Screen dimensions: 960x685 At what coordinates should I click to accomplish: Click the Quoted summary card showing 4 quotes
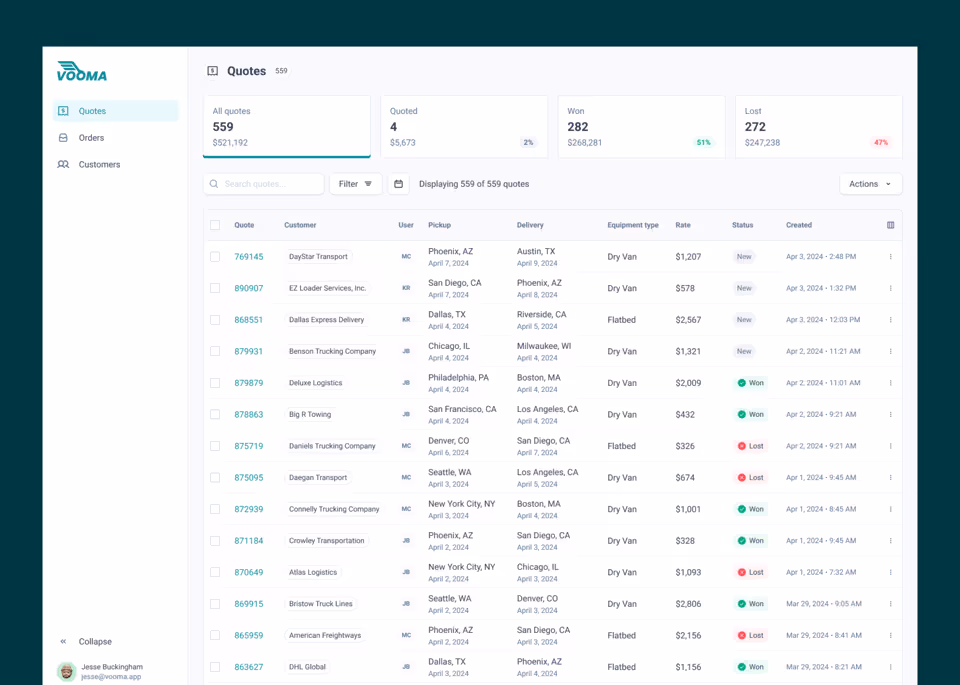click(464, 126)
